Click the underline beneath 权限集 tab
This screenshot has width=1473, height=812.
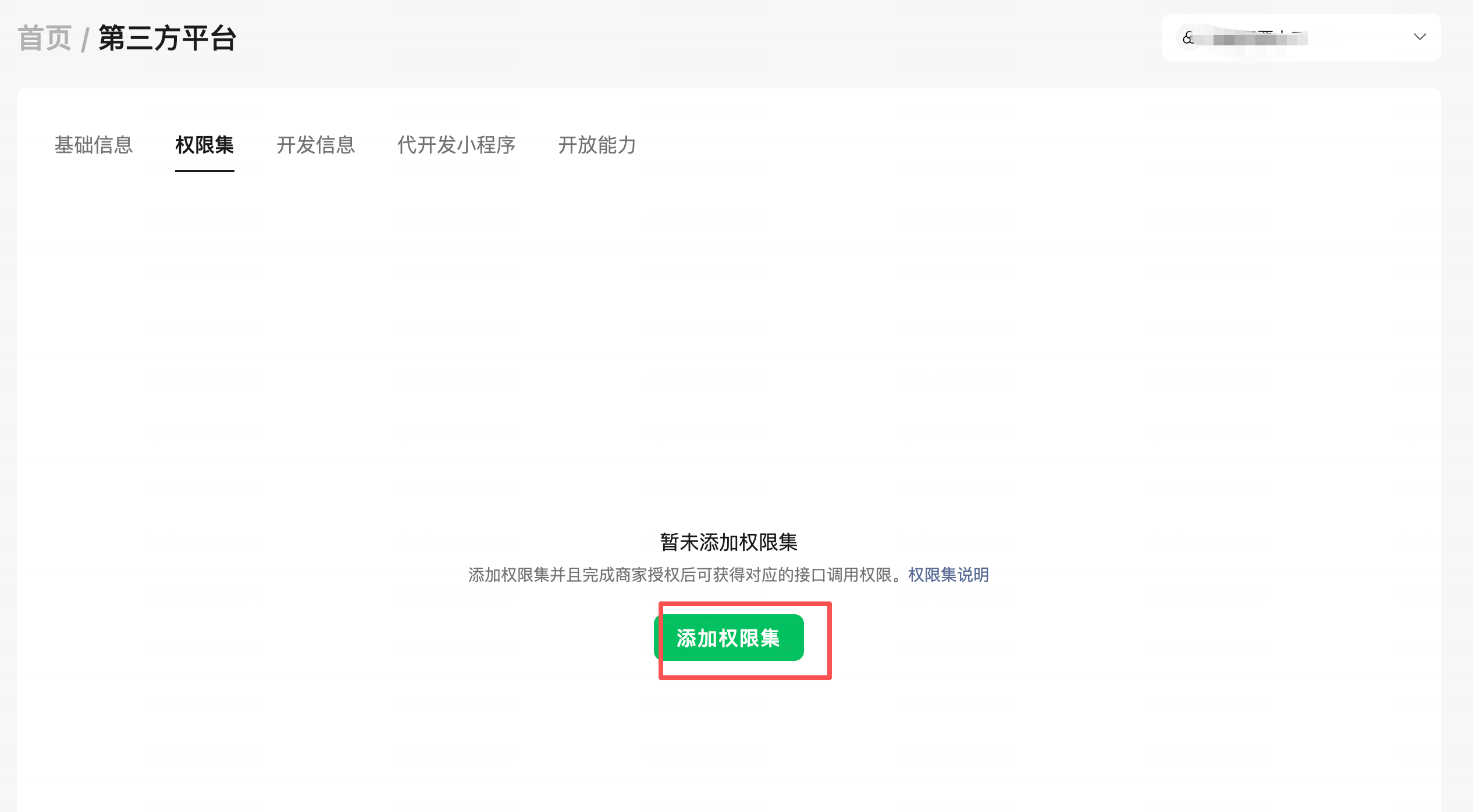(x=204, y=171)
